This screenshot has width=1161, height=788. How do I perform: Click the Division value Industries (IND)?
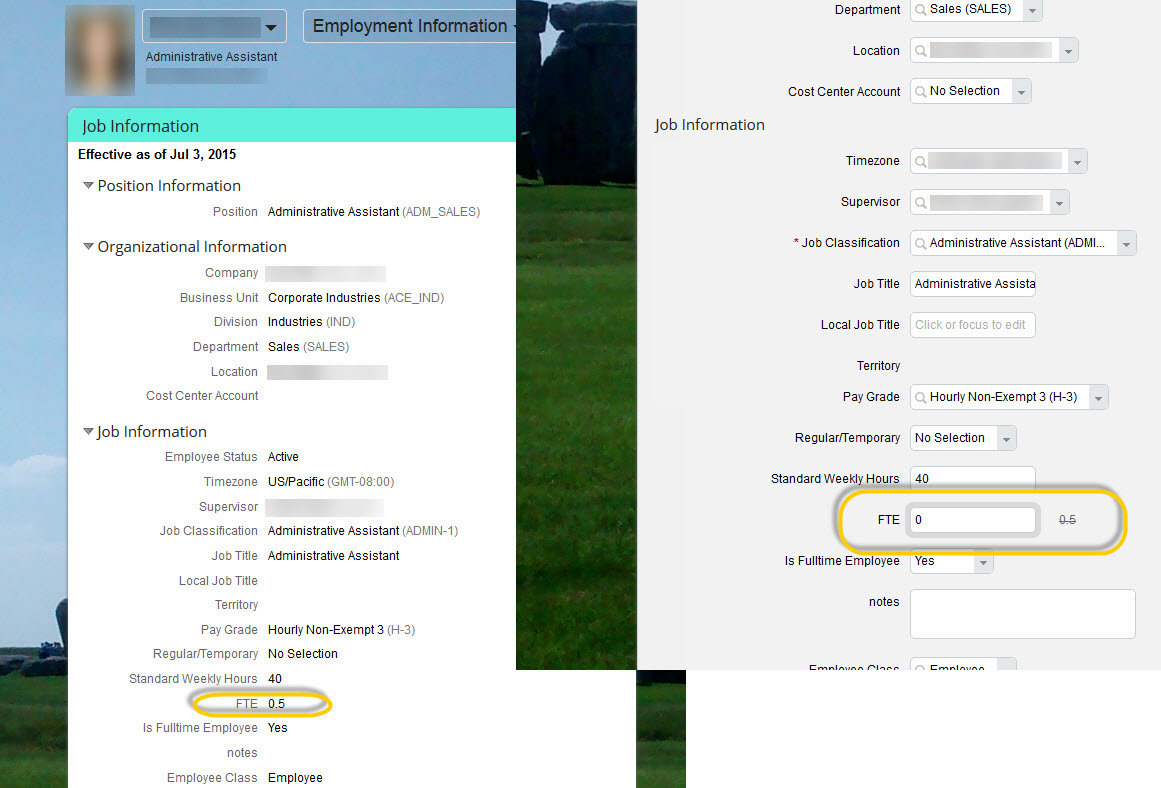(311, 322)
